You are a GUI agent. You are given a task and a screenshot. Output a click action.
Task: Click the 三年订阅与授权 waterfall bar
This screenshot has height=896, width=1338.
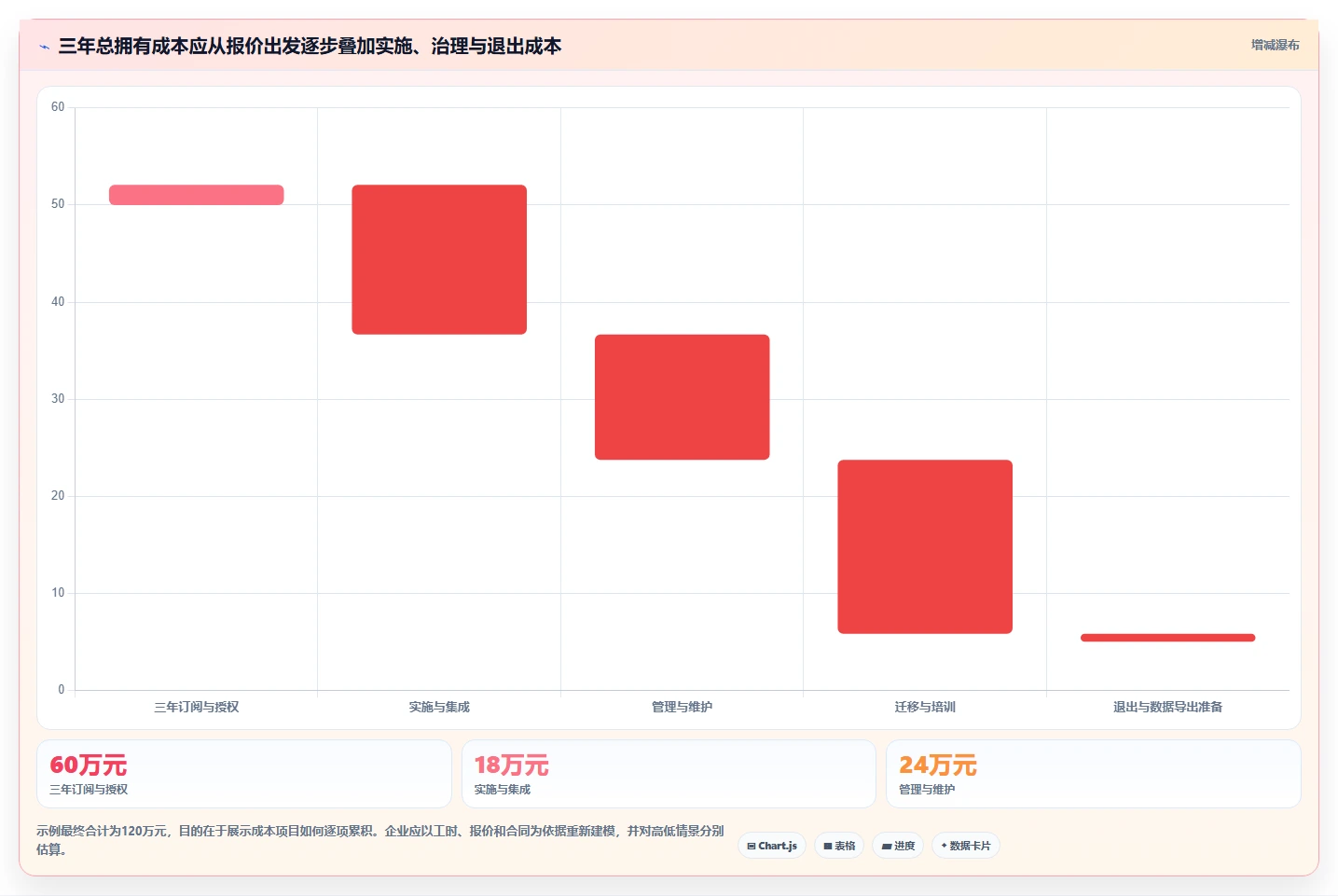196,195
